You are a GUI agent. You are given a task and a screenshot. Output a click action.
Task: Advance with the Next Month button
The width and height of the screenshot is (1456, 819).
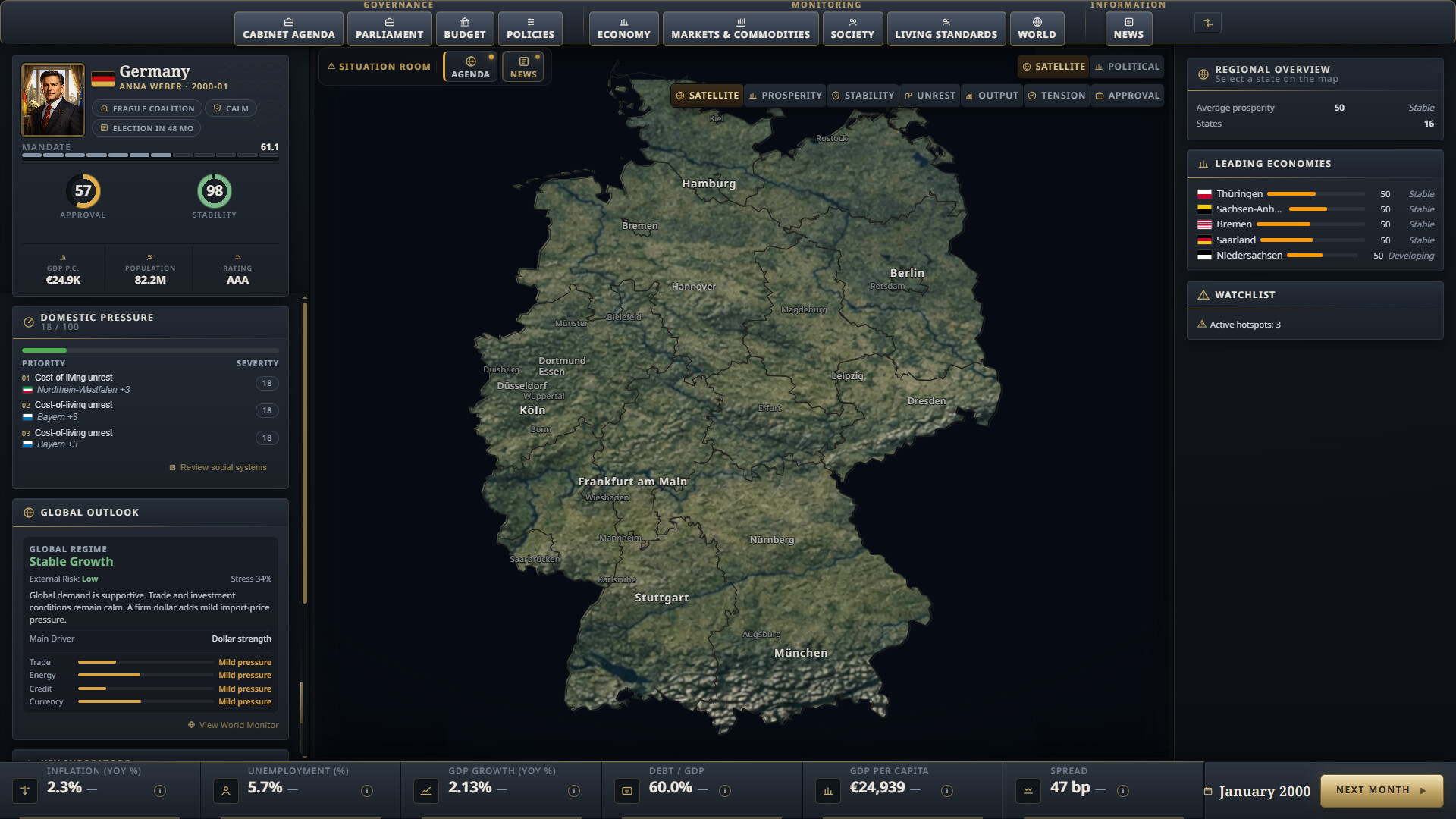pos(1382,790)
